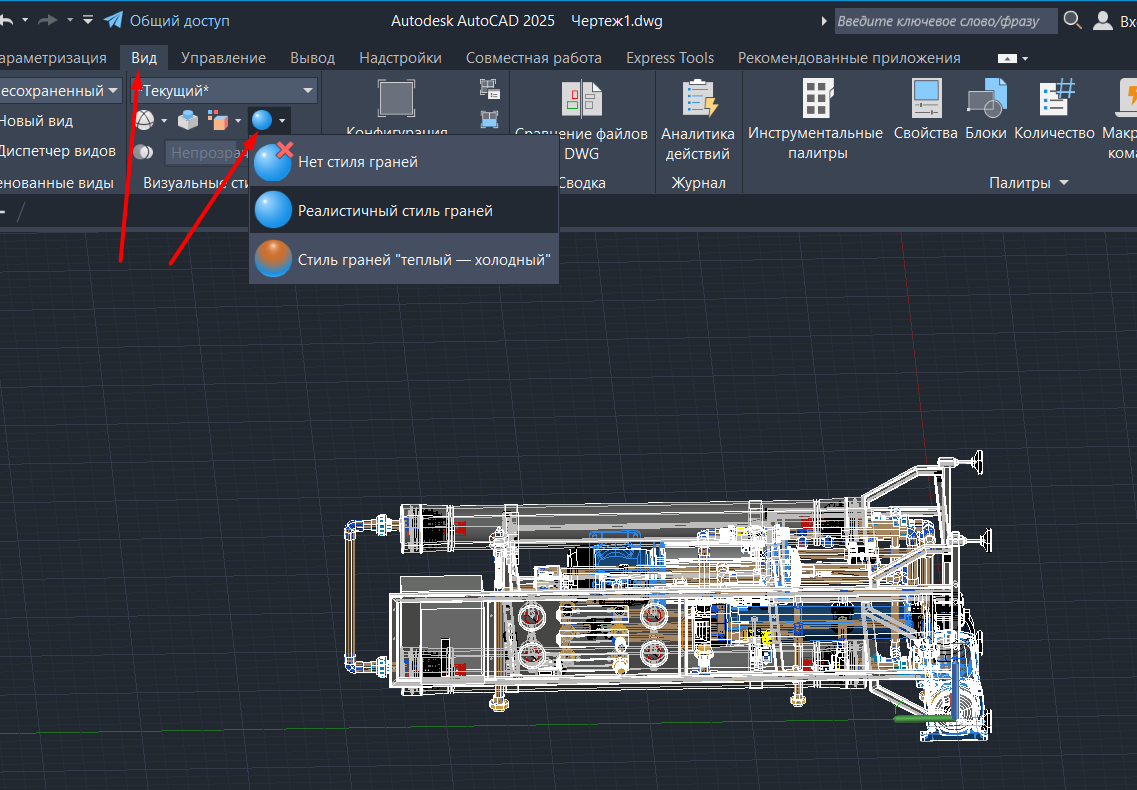Toggle the X-ray transparency effect icon
This screenshot has width=1137, height=790.
144,152
